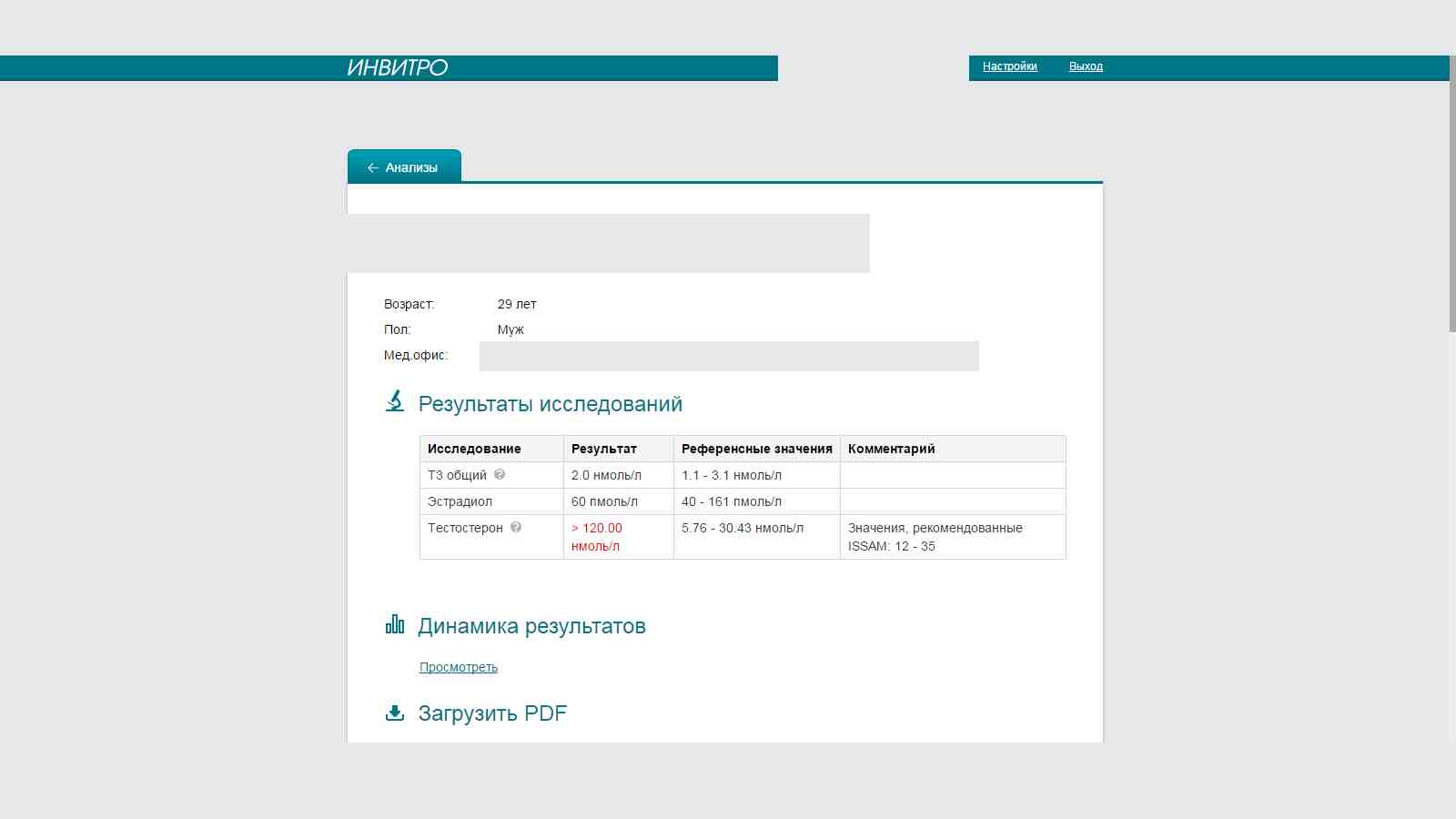Click the Комментарий column header

click(x=891, y=448)
